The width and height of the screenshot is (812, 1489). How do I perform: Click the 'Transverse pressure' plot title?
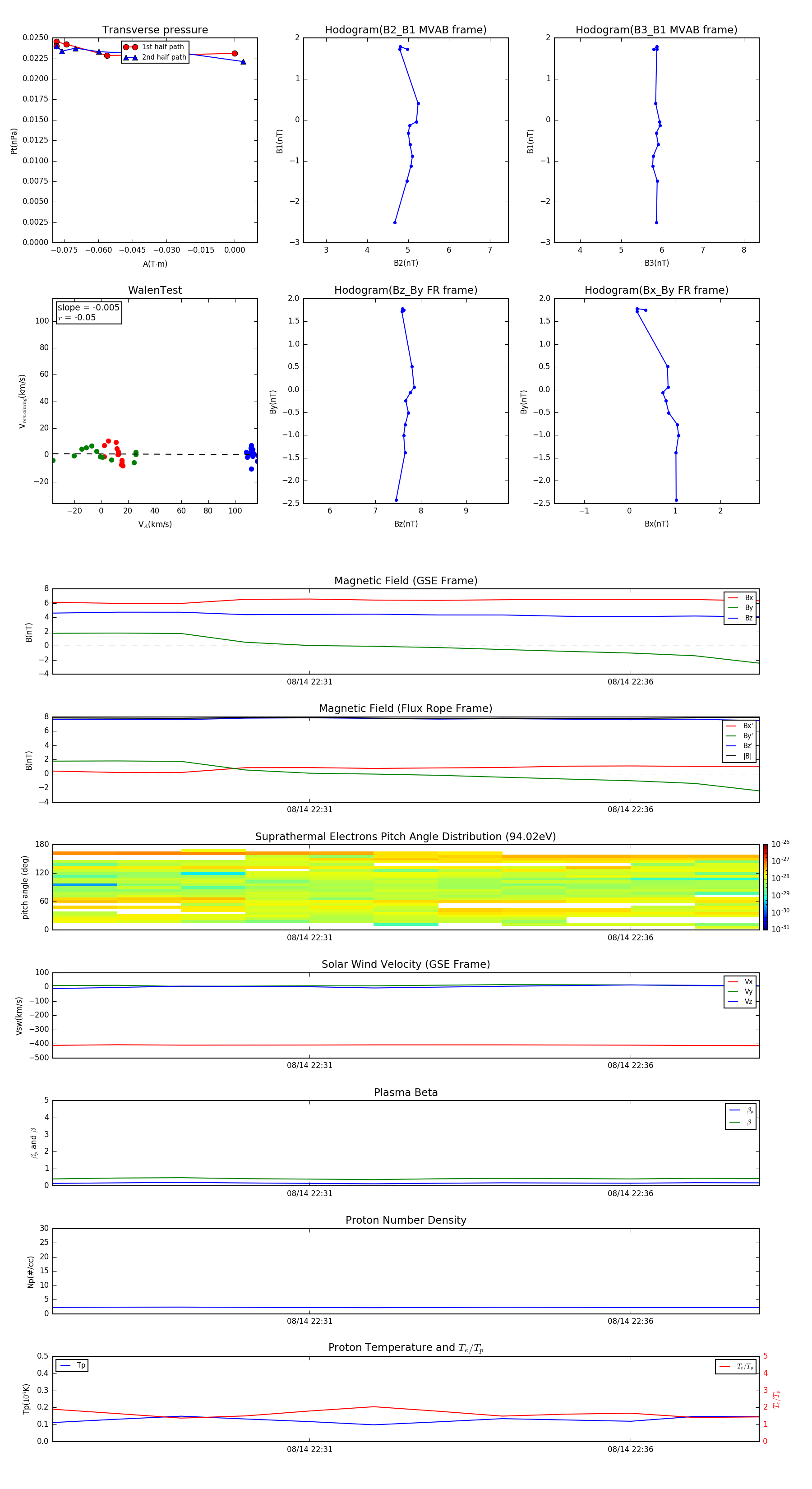[x=155, y=30]
